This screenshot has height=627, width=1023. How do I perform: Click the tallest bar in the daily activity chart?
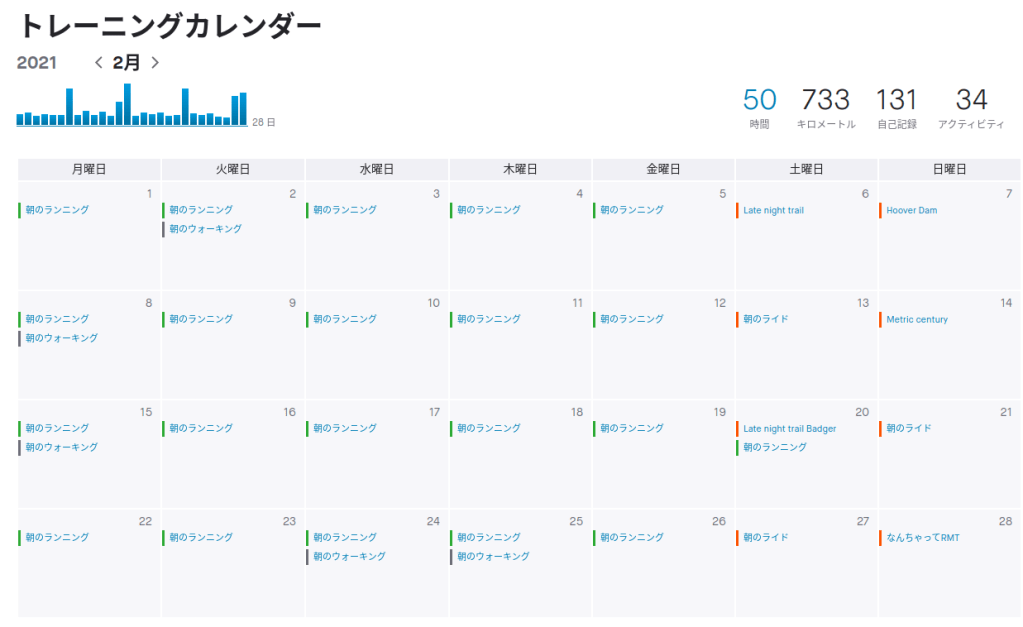(127, 104)
